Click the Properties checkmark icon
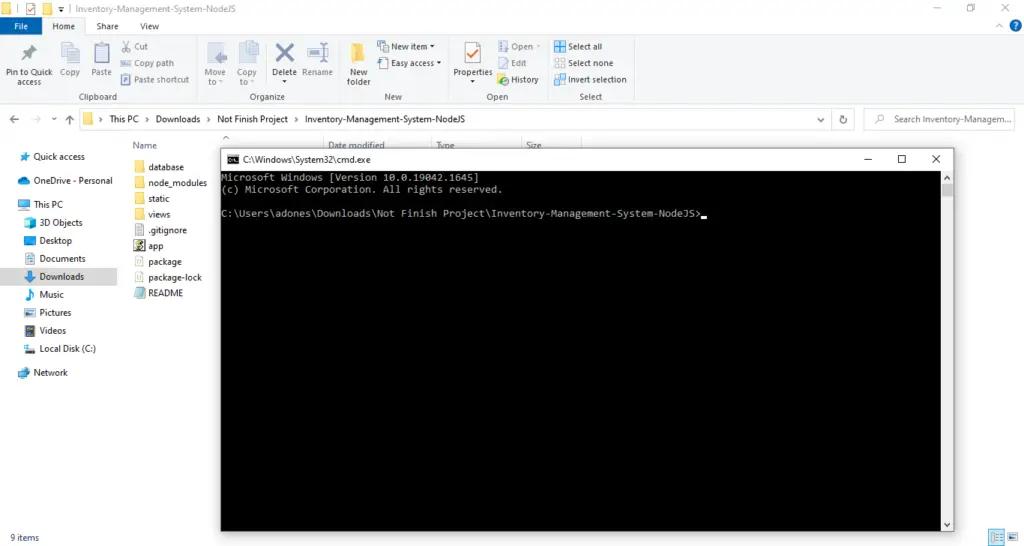 (x=472, y=53)
